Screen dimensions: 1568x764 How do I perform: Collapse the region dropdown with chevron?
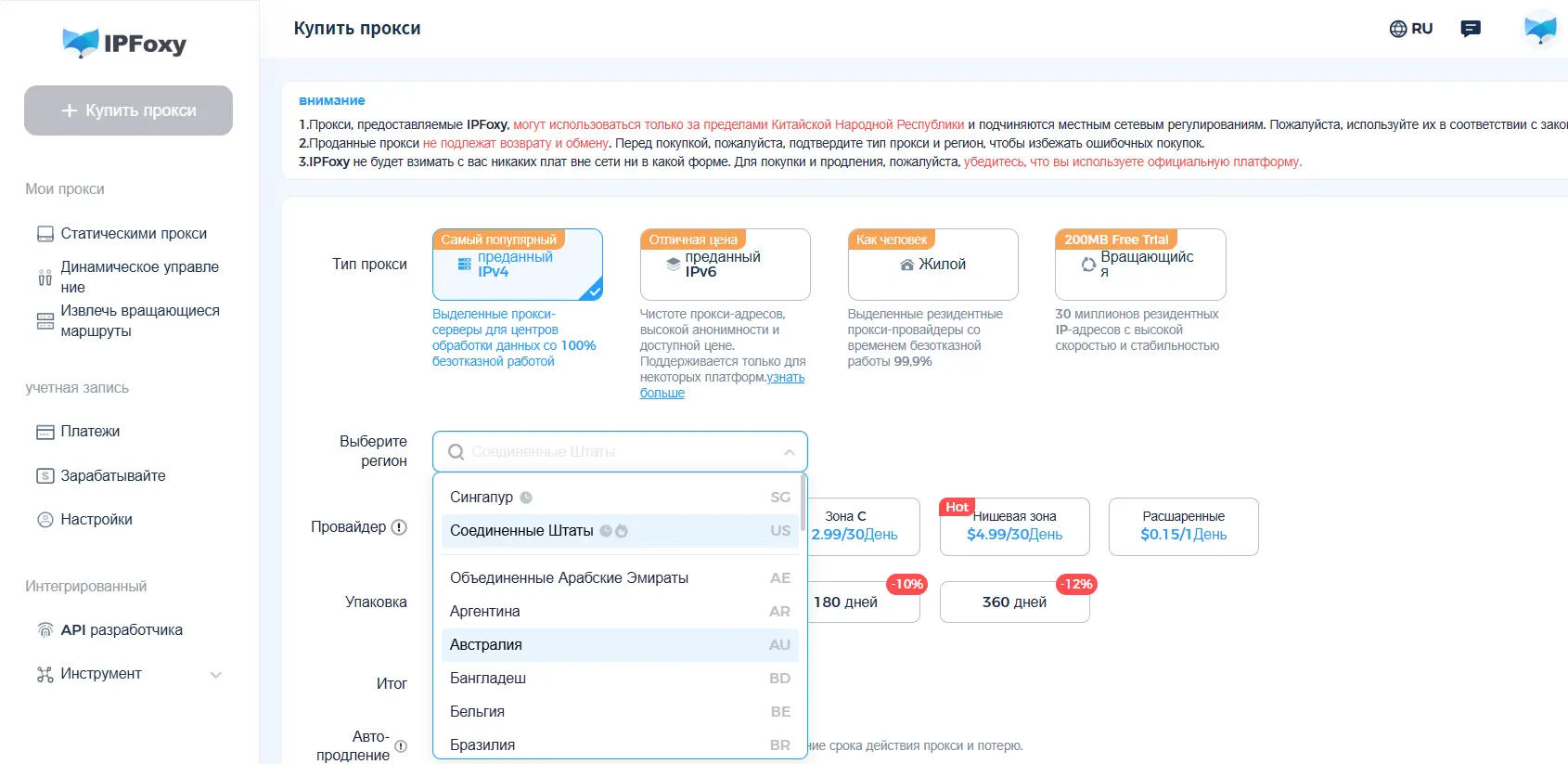pos(789,452)
